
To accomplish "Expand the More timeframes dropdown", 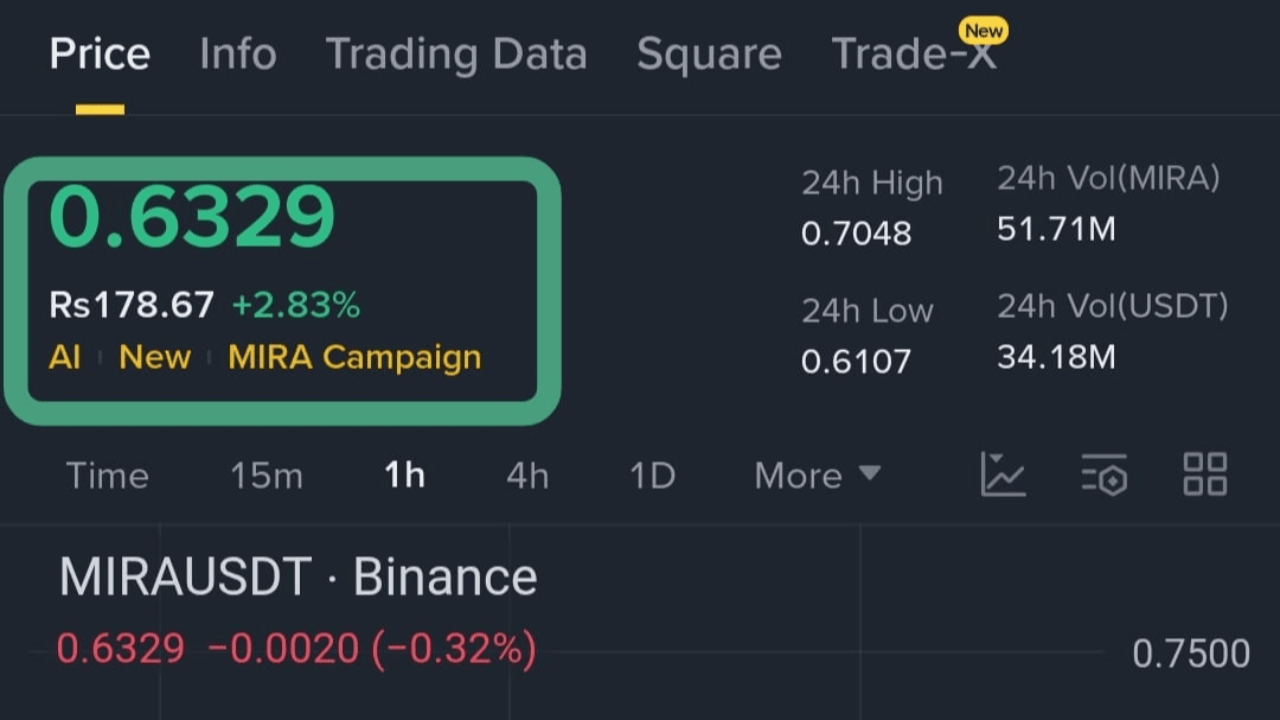I will pos(817,475).
